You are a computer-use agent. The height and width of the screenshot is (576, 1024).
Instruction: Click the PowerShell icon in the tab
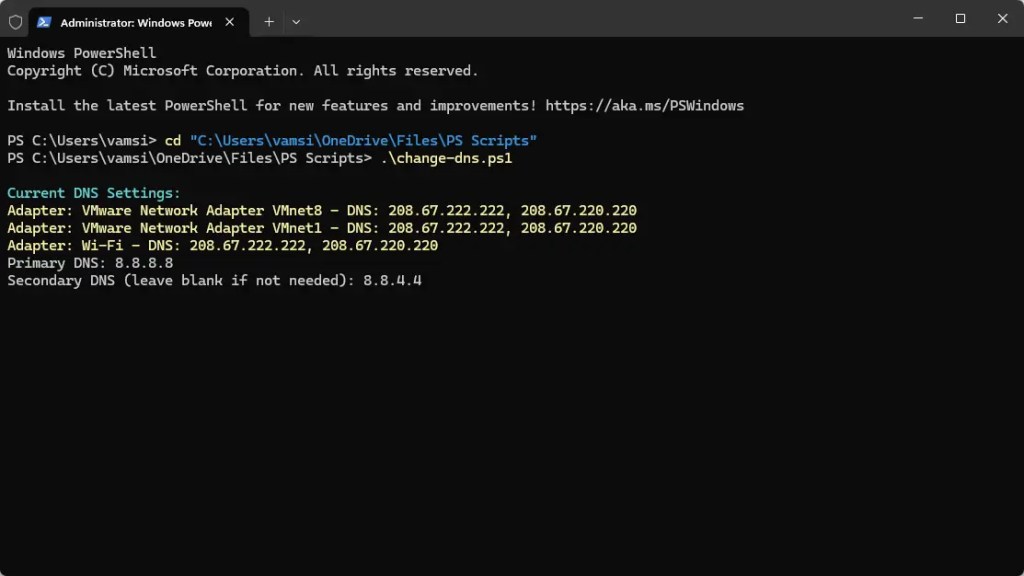44,22
